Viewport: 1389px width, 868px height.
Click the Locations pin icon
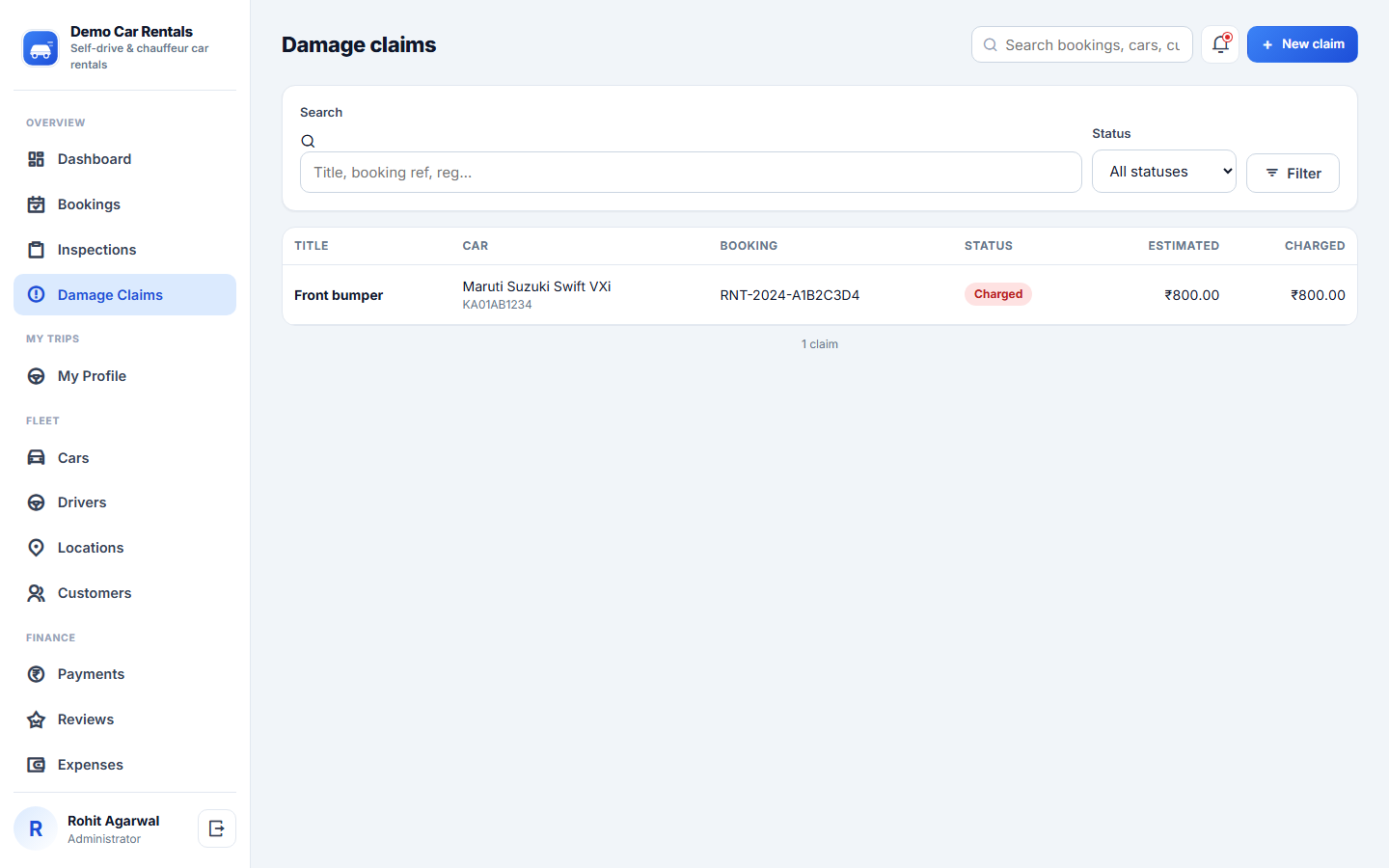[37, 548]
